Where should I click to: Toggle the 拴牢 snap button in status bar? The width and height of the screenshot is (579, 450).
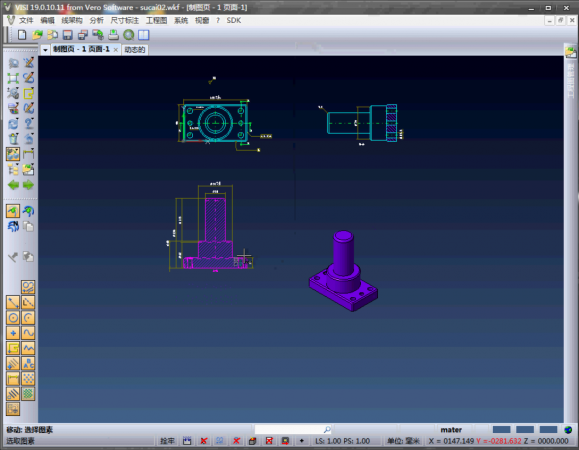167,441
